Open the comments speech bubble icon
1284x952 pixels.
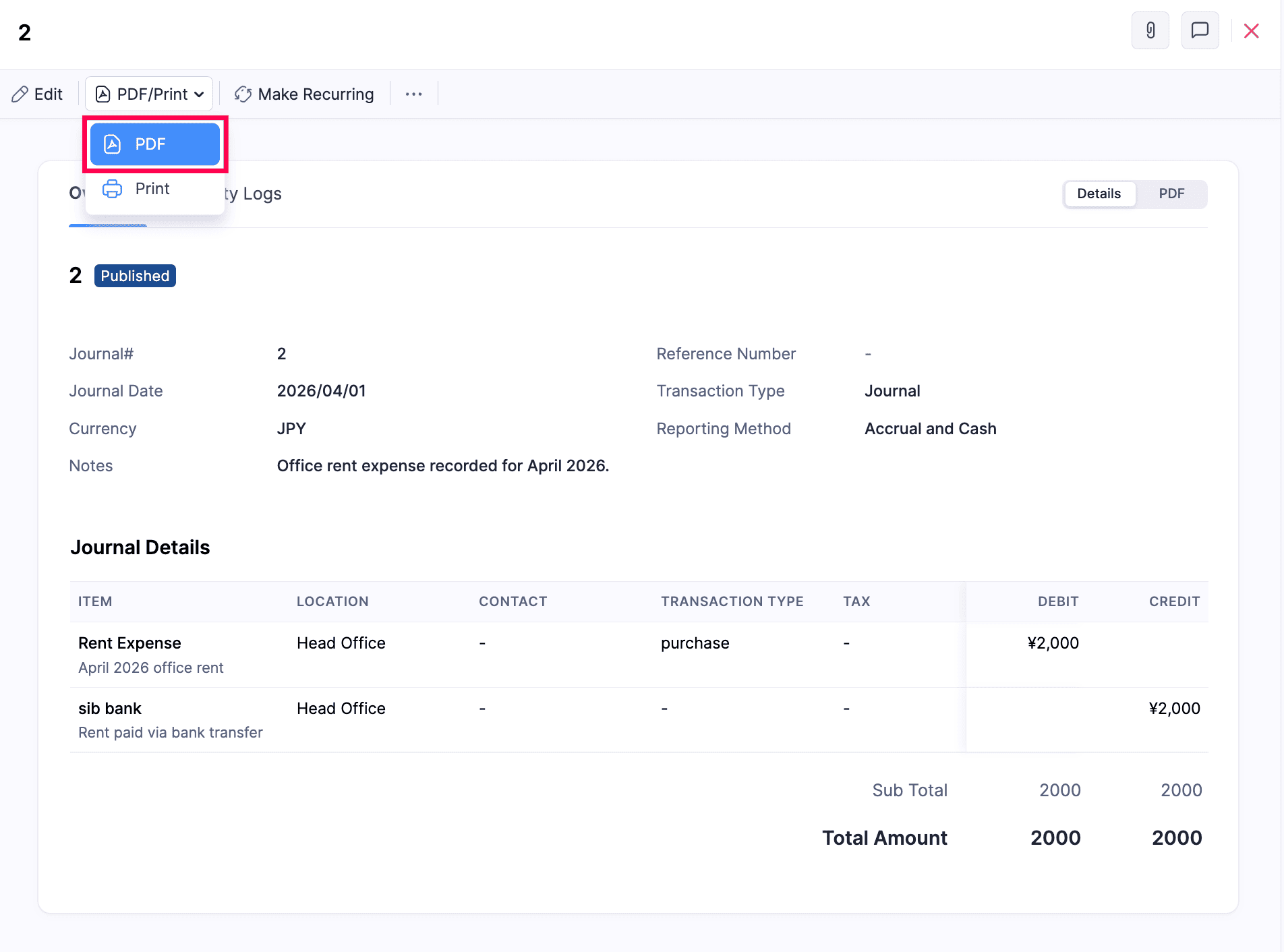click(x=1200, y=30)
